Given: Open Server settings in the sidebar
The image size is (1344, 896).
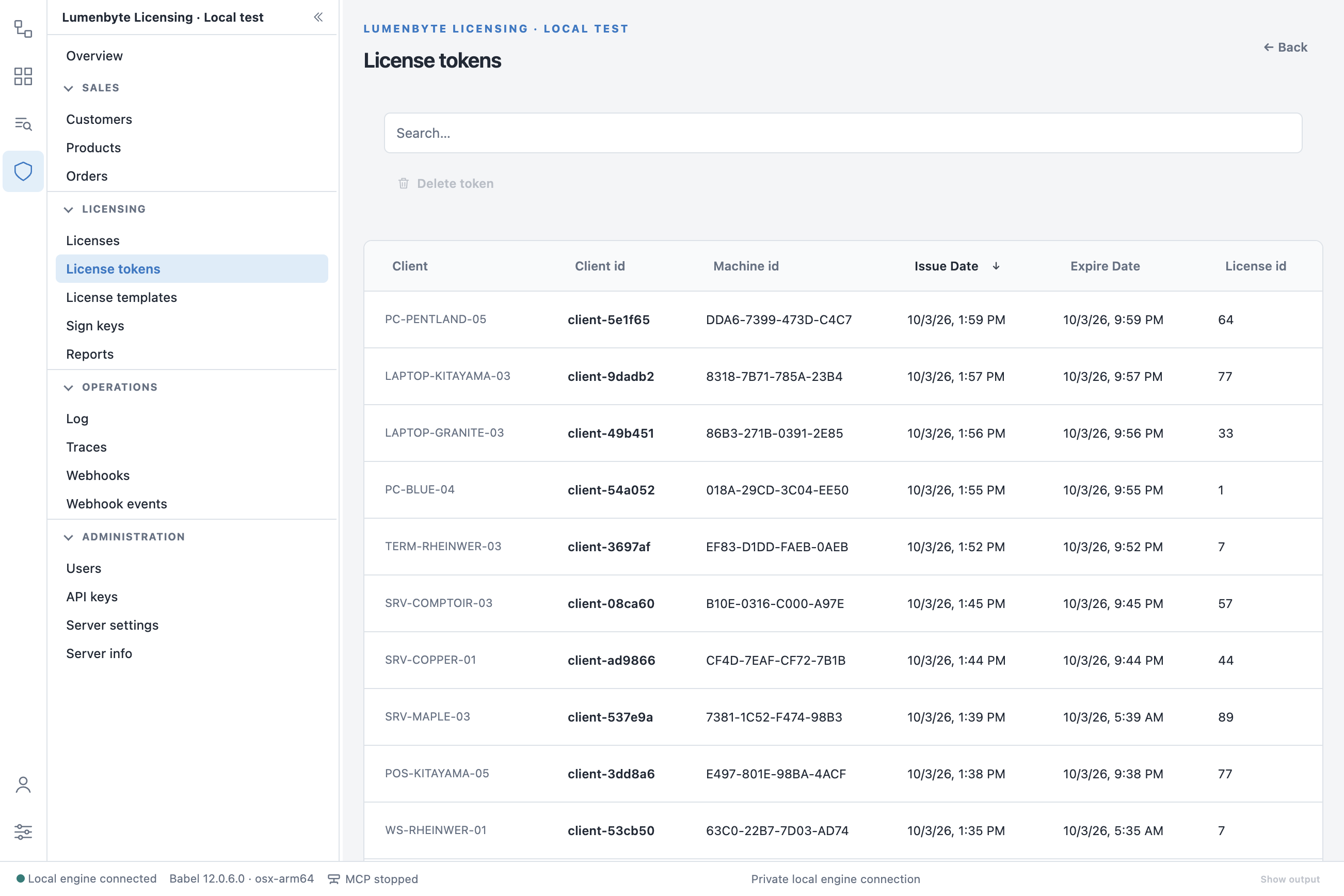Looking at the screenshot, I should [192, 625].
